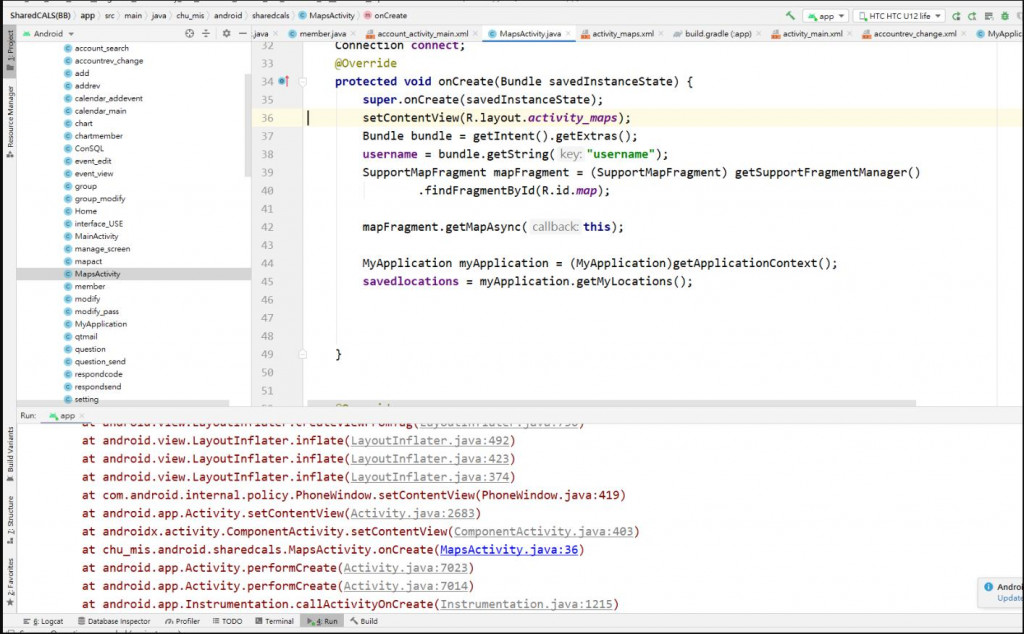Open the Database Inspector tool window
Viewport: 1024px width, 634px height.
pos(114,621)
